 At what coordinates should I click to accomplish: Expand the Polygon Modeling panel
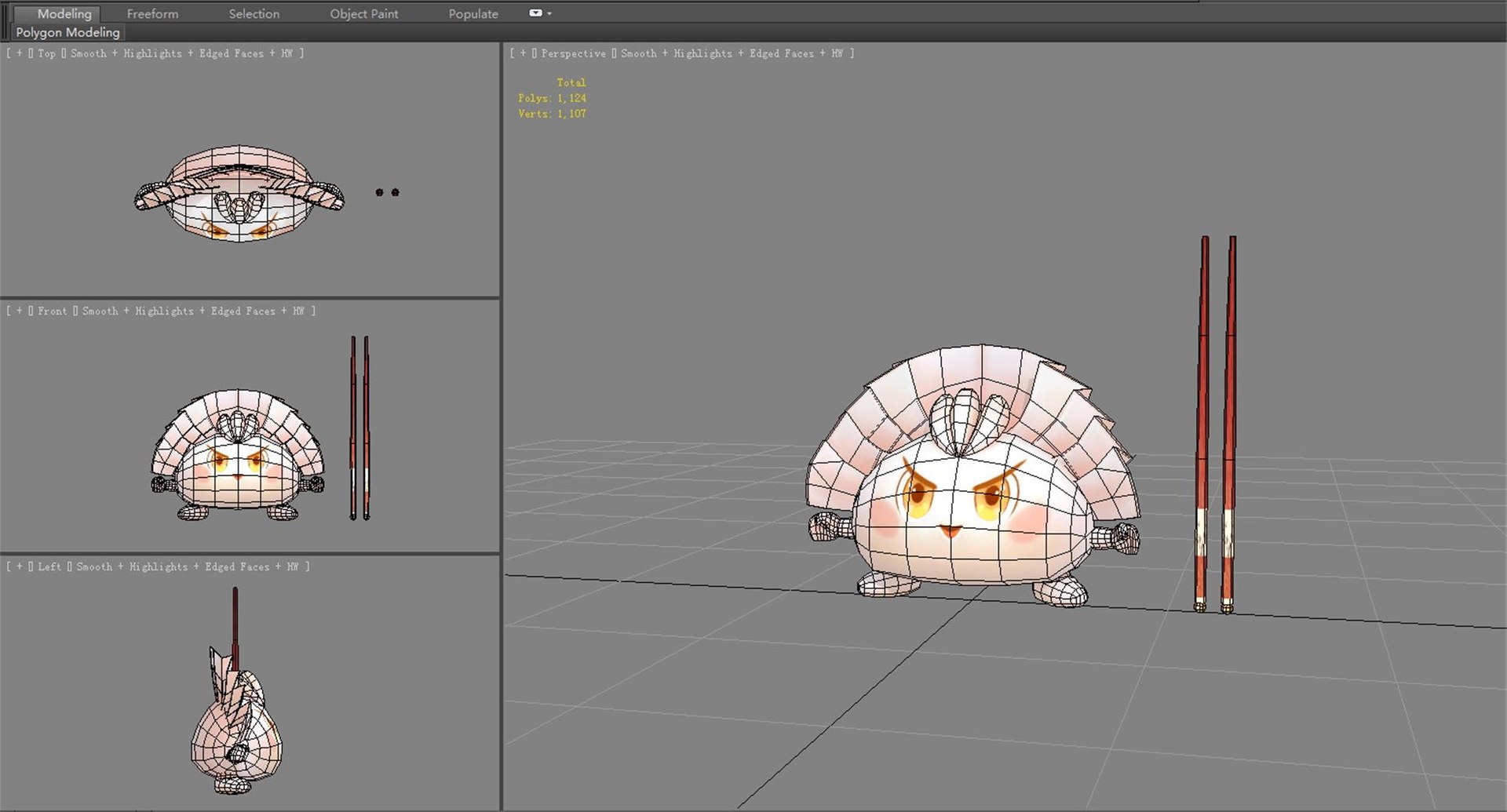68,32
